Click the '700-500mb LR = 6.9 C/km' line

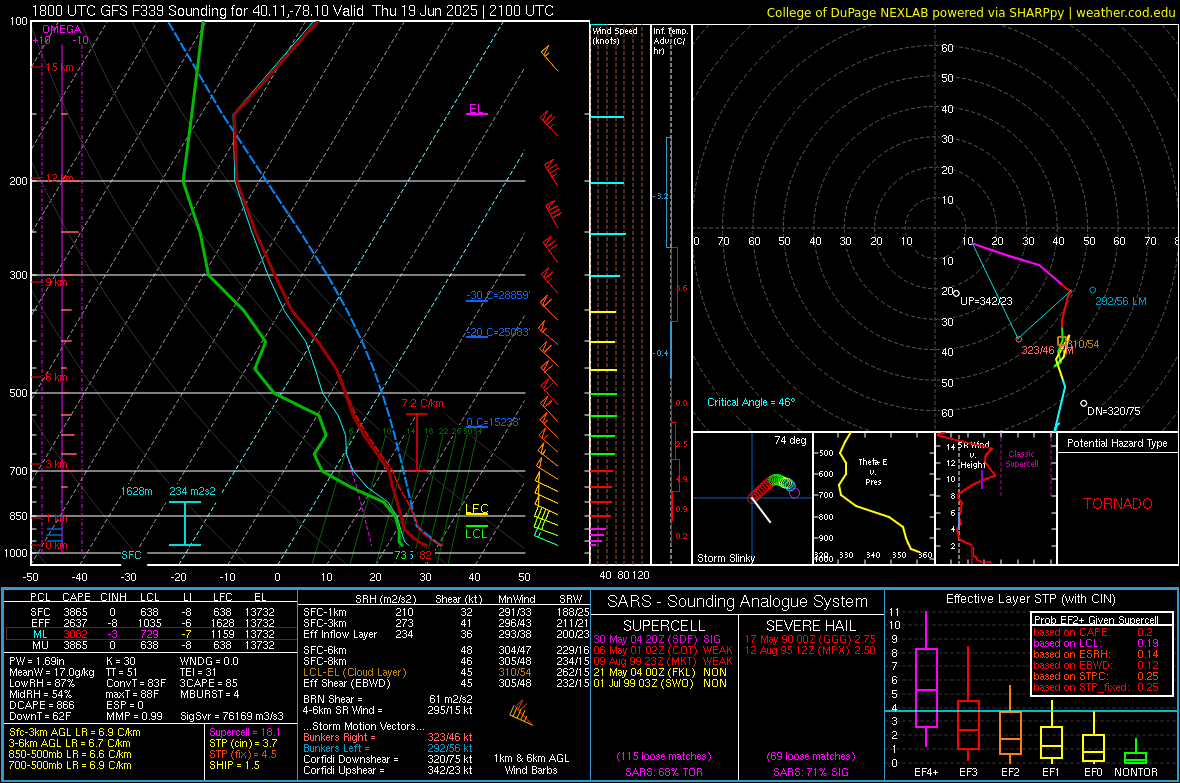pos(70,765)
